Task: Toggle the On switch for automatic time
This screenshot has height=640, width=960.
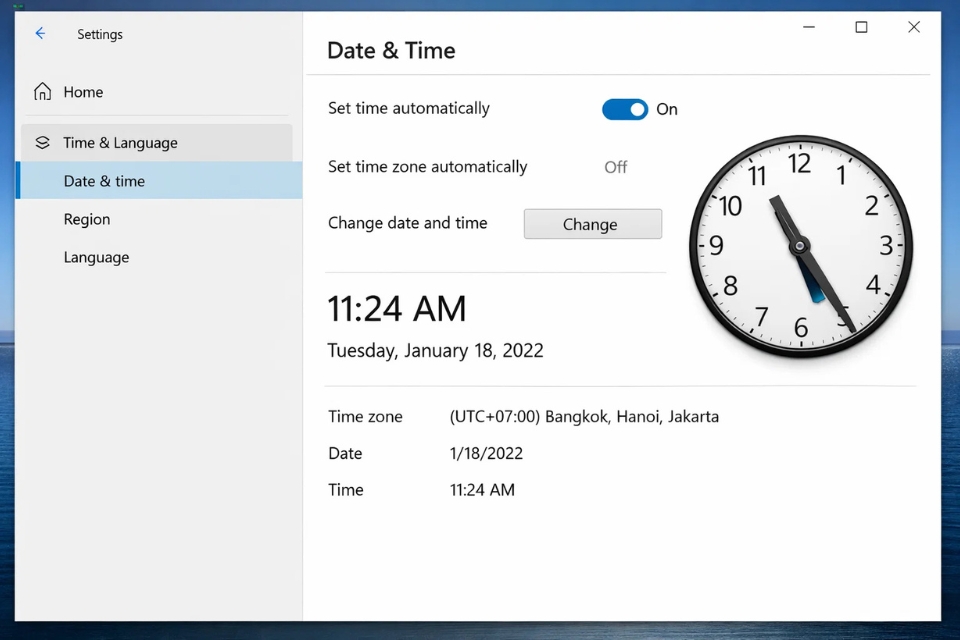Action: (x=625, y=109)
